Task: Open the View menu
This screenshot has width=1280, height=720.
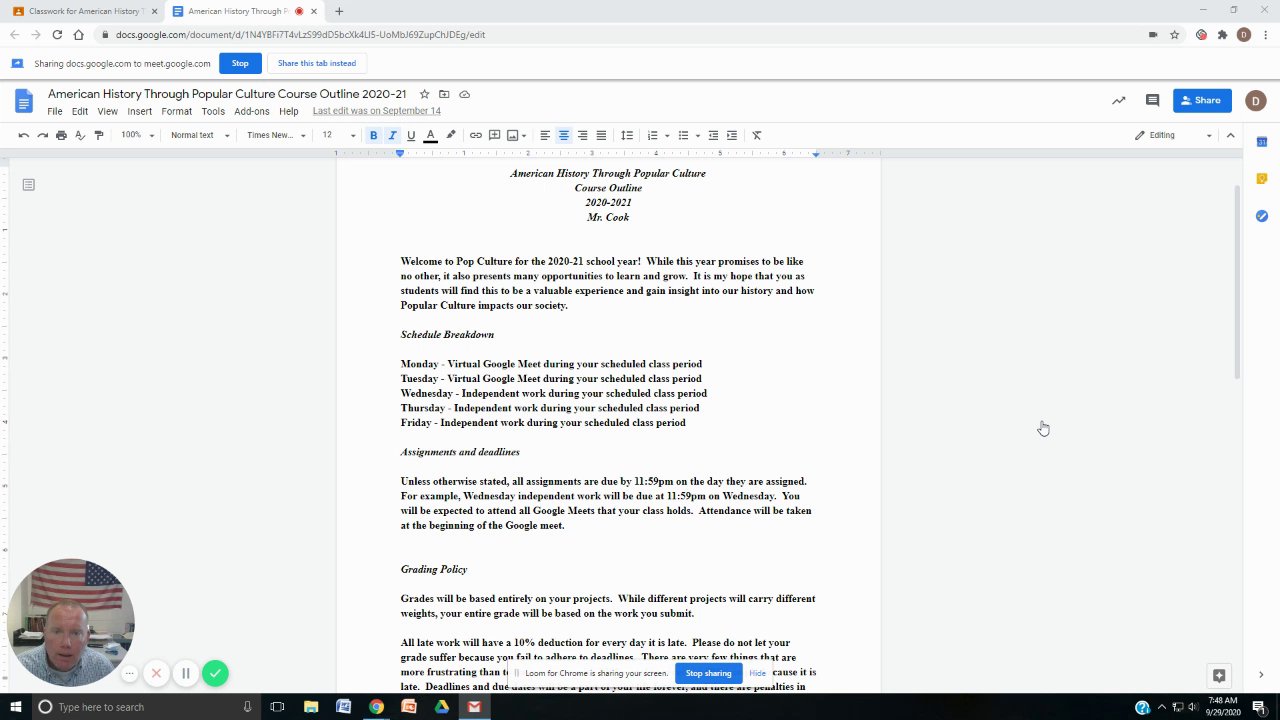Action: coord(107,111)
